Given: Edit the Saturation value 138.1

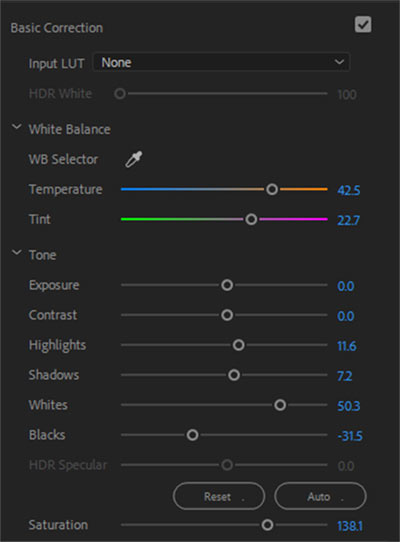Looking at the screenshot, I should (350, 526).
